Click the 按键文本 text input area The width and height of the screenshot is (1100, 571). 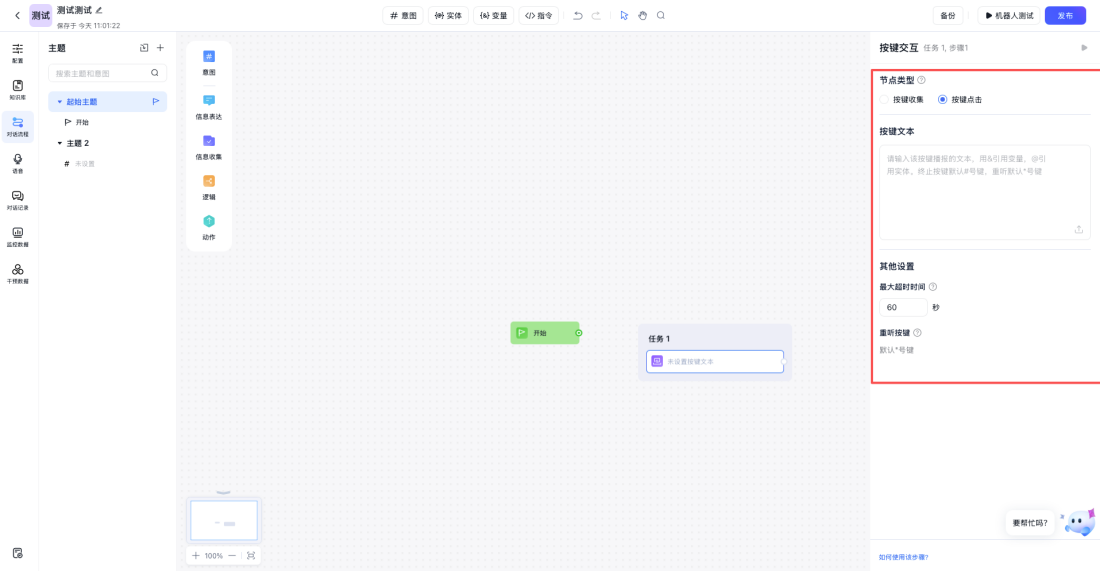984,190
